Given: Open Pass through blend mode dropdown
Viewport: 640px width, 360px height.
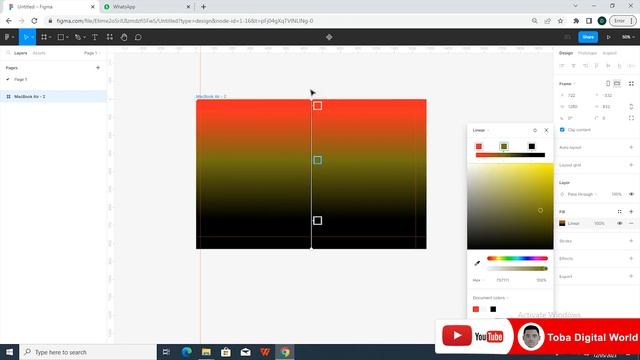Looking at the screenshot, I should 582,194.
